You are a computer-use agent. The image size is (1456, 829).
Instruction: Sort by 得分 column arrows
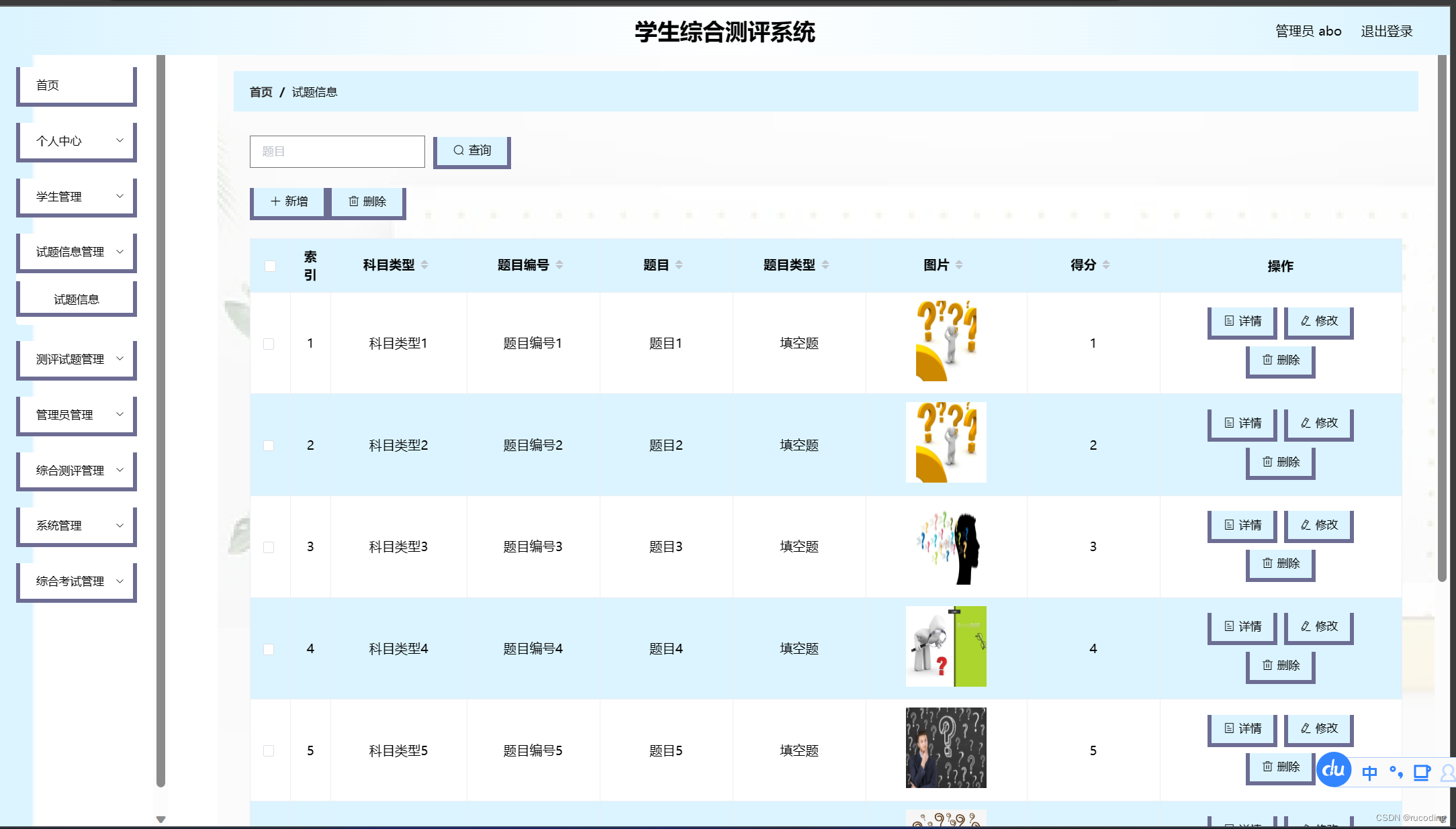coord(1106,265)
